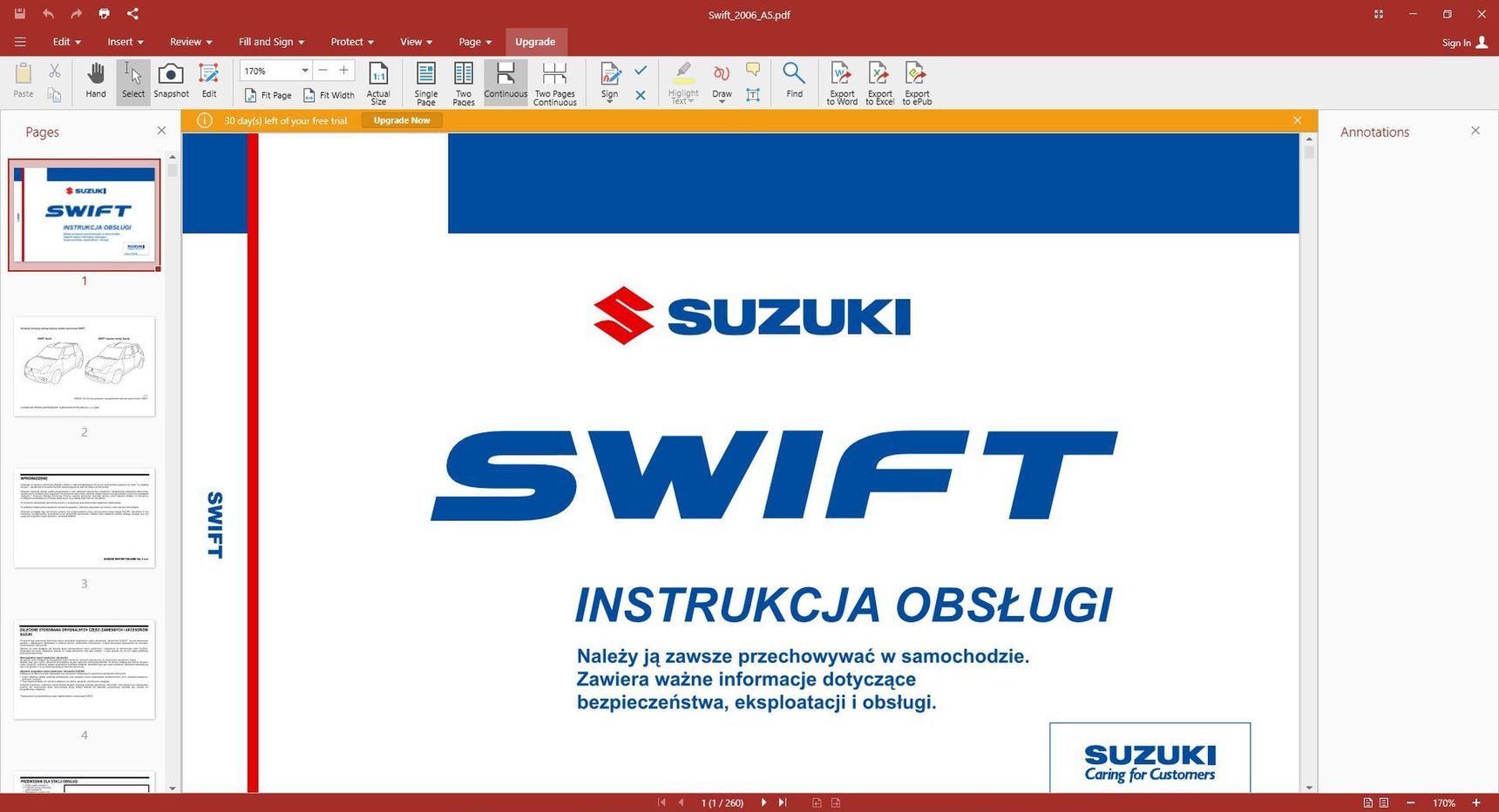Click the Save icon in title bar
The height and width of the screenshot is (812, 1499).
click(20, 14)
